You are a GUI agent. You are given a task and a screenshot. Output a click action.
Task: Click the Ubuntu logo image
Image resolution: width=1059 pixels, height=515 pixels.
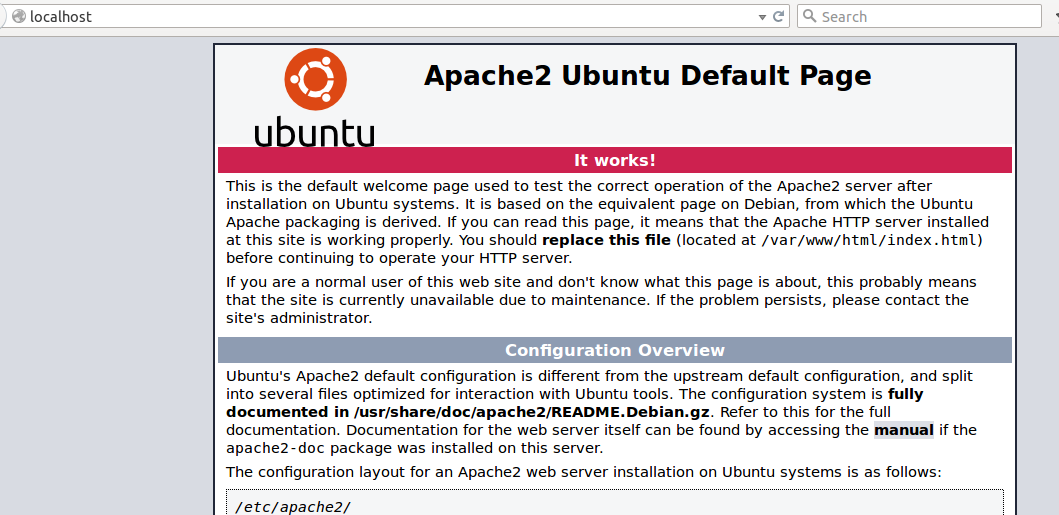pyautogui.click(x=315, y=98)
